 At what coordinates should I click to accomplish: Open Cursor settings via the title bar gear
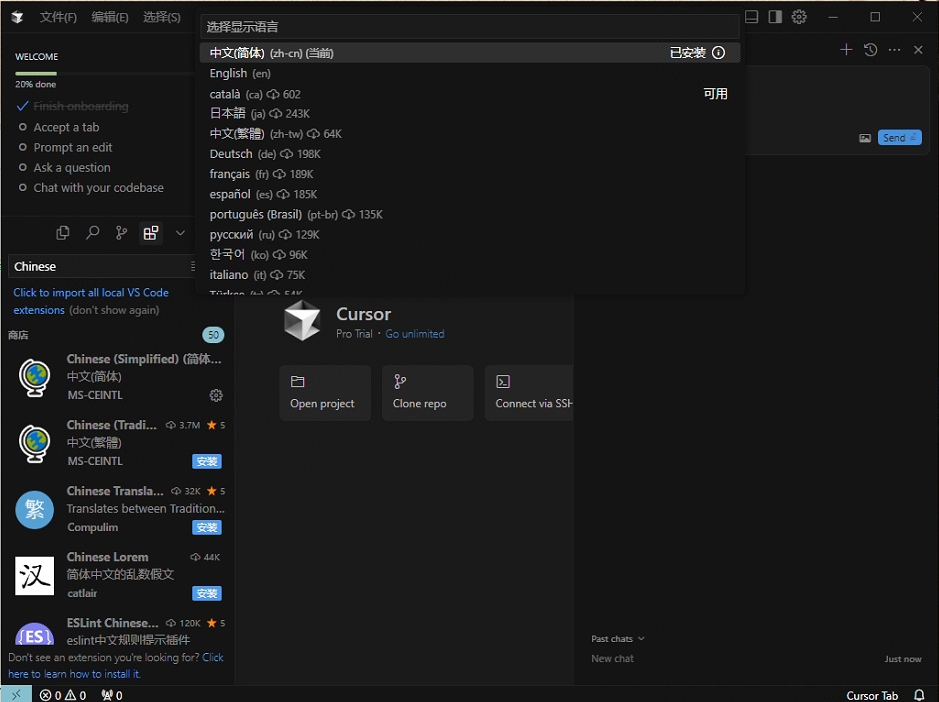click(799, 17)
